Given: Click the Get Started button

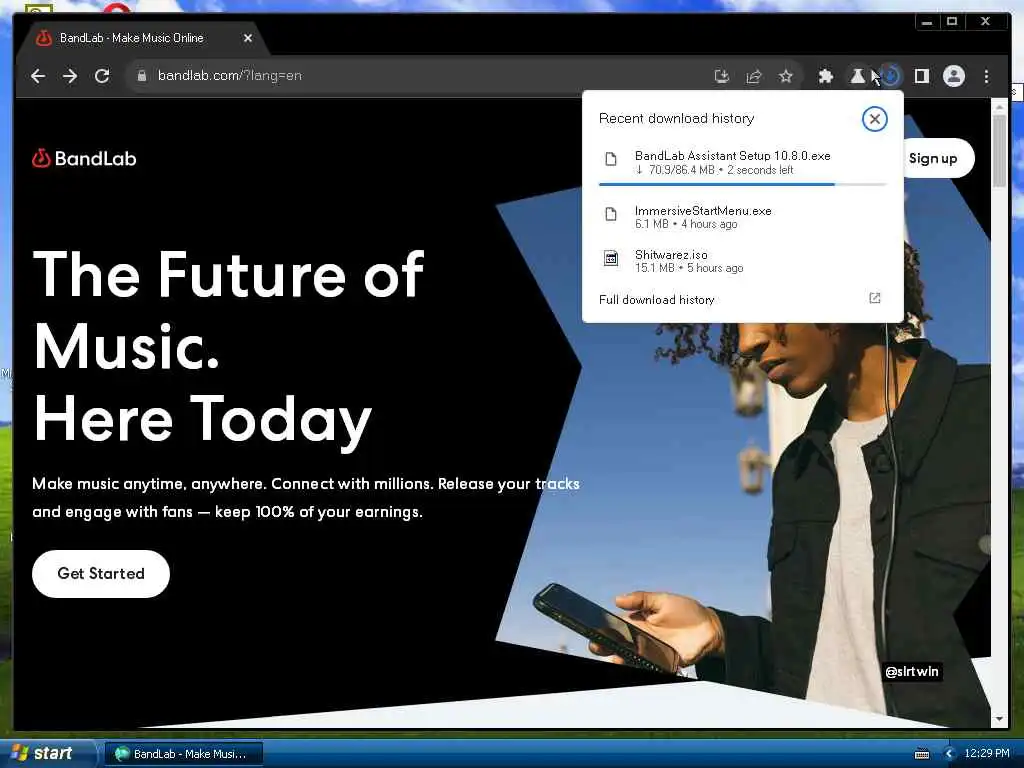Looking at the screenshot, I should (101, 573).
